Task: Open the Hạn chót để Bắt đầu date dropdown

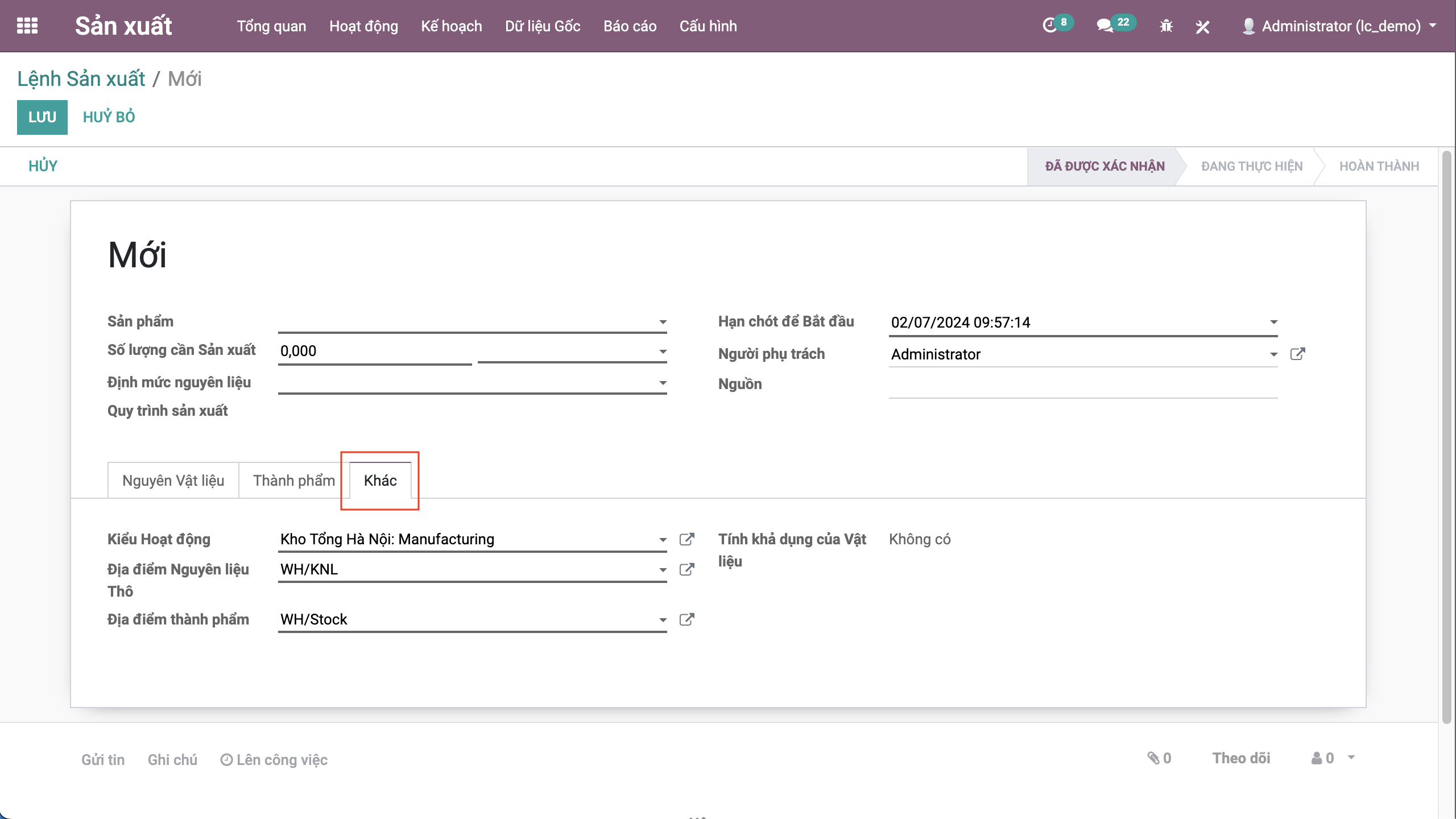Action: tap(1273, 322)
